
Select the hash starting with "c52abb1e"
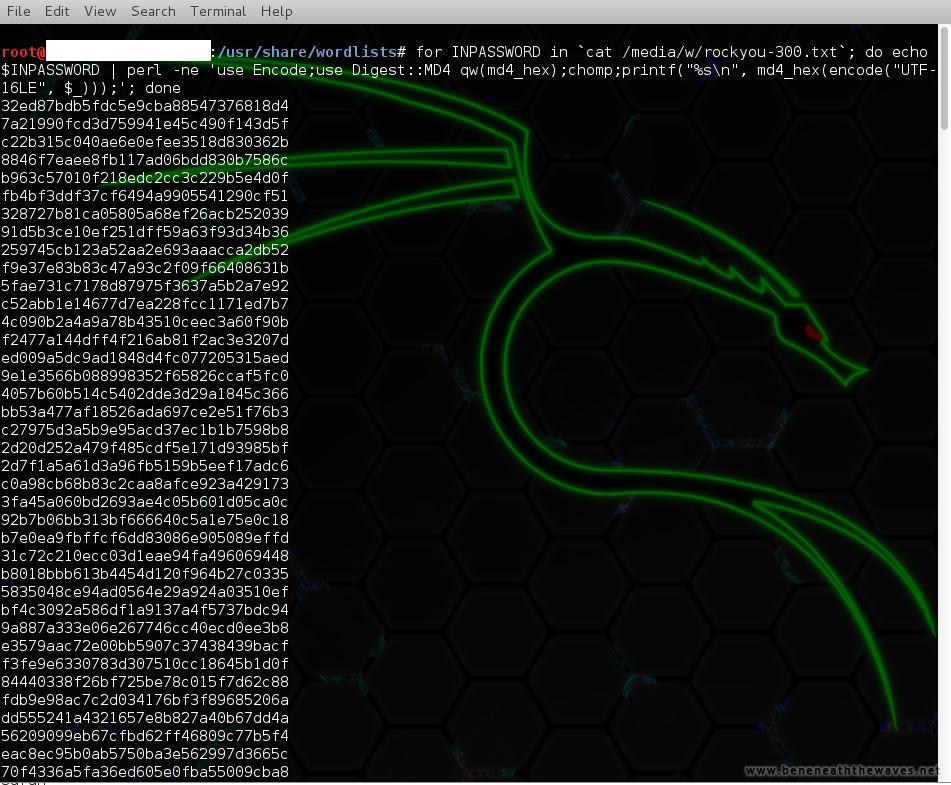coord(145,304)
